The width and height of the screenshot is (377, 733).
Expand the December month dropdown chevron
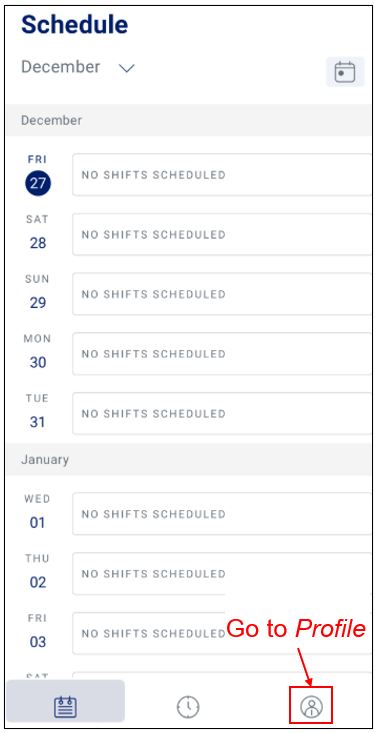(126, 68)
